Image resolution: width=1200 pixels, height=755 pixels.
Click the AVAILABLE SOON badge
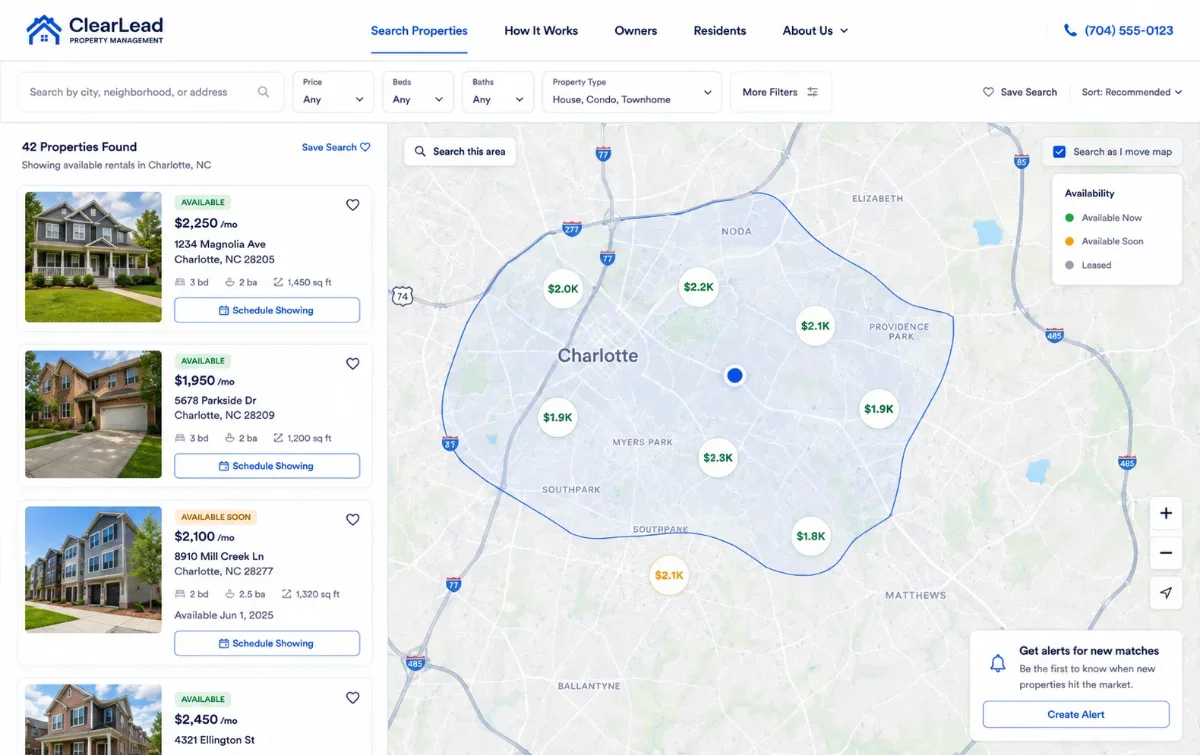(216, 517)
